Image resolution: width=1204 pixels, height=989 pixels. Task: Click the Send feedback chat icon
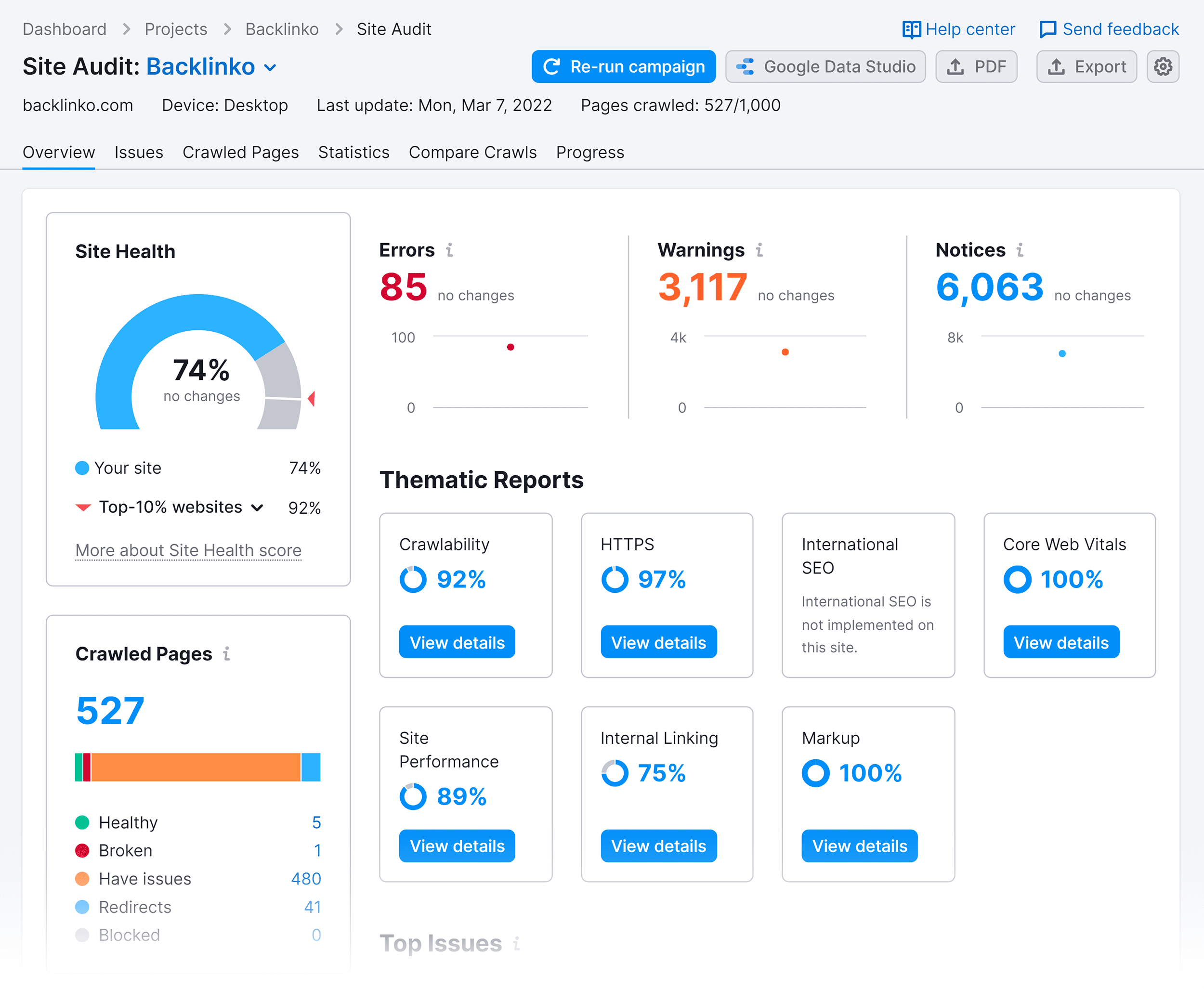[1048, 30]
